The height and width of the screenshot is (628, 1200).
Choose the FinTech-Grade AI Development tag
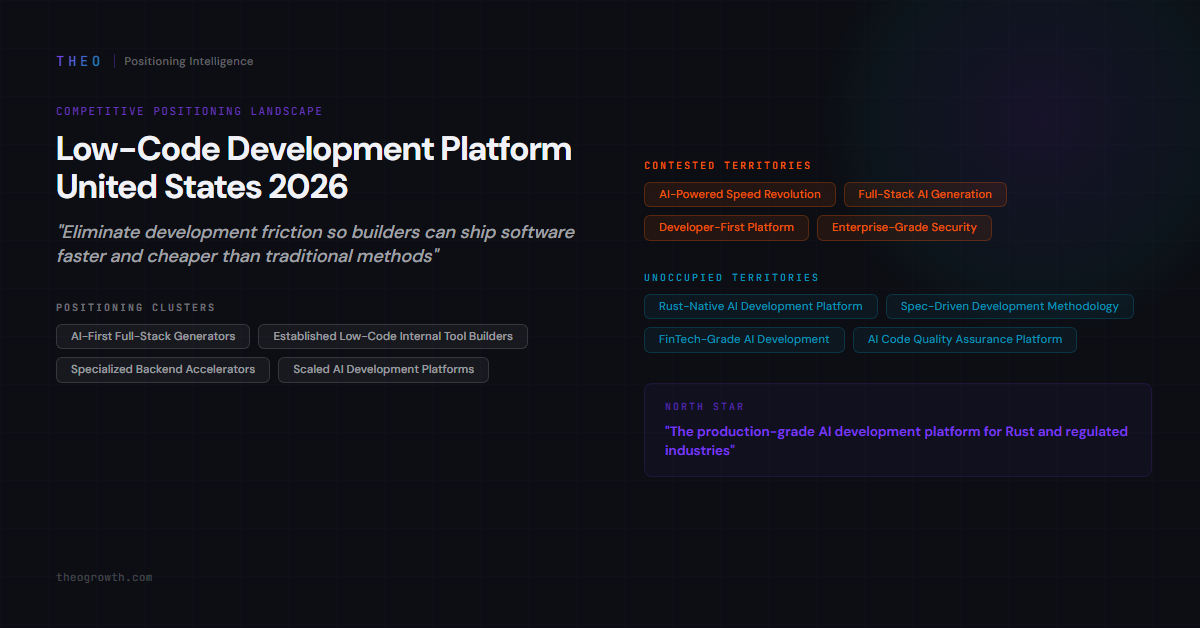pos(745,339)
